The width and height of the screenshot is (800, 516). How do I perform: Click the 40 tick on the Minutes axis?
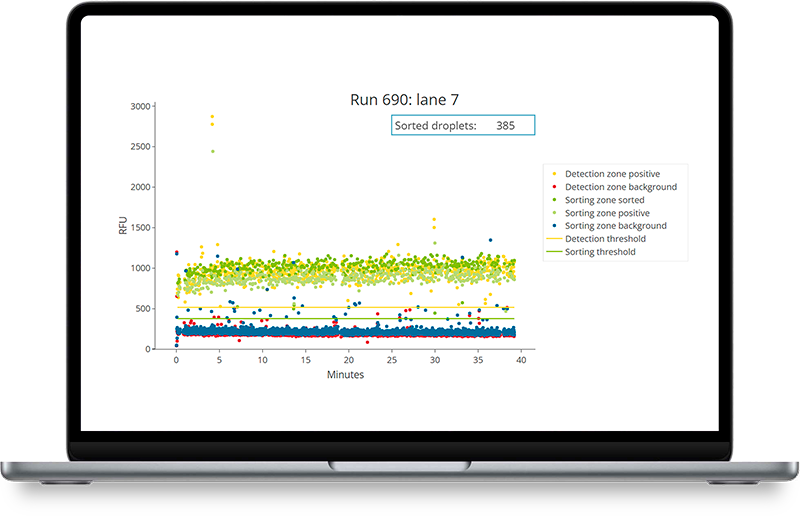coord(521,361)
